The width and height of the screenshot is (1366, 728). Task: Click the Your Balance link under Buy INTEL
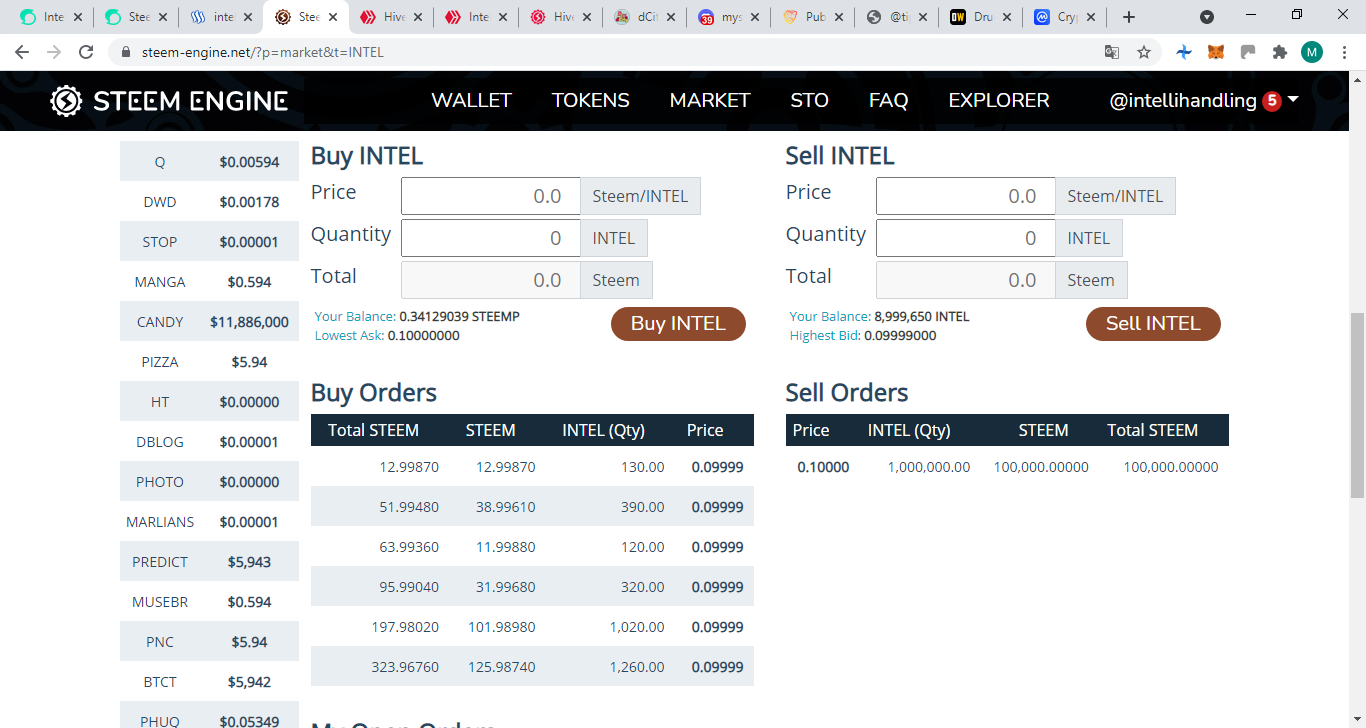(x=355, y=316)
